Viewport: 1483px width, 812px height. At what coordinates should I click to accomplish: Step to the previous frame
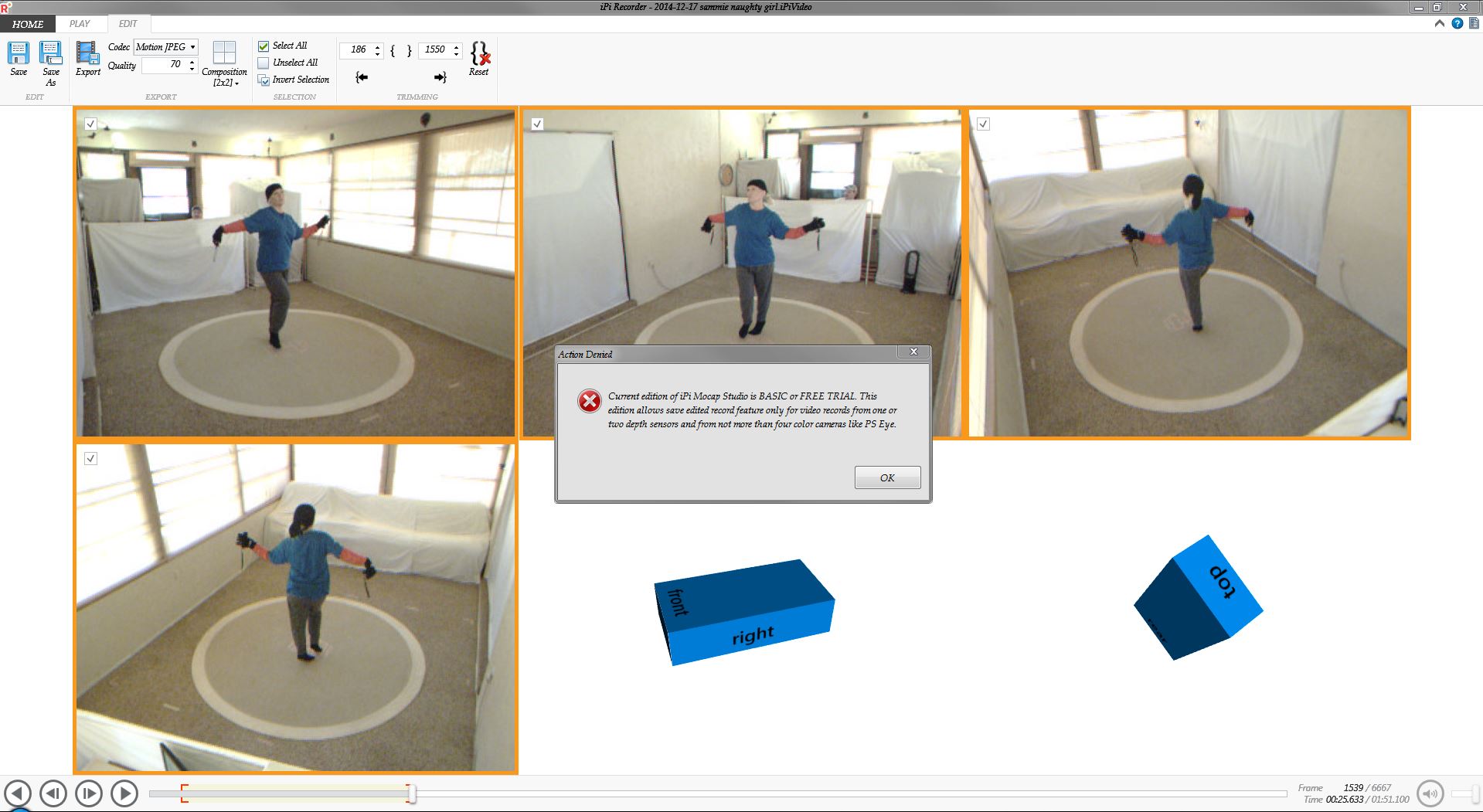coord(53,793)
